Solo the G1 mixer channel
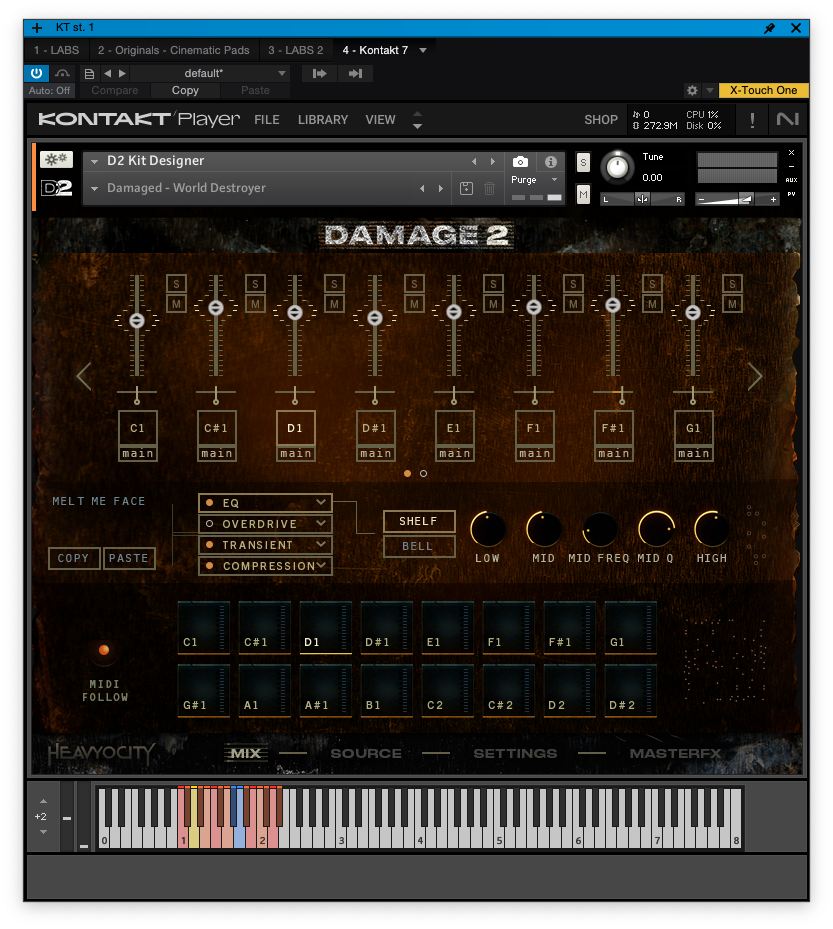The image size is (833, 929). pyautogui.click(x=732, y=284)
